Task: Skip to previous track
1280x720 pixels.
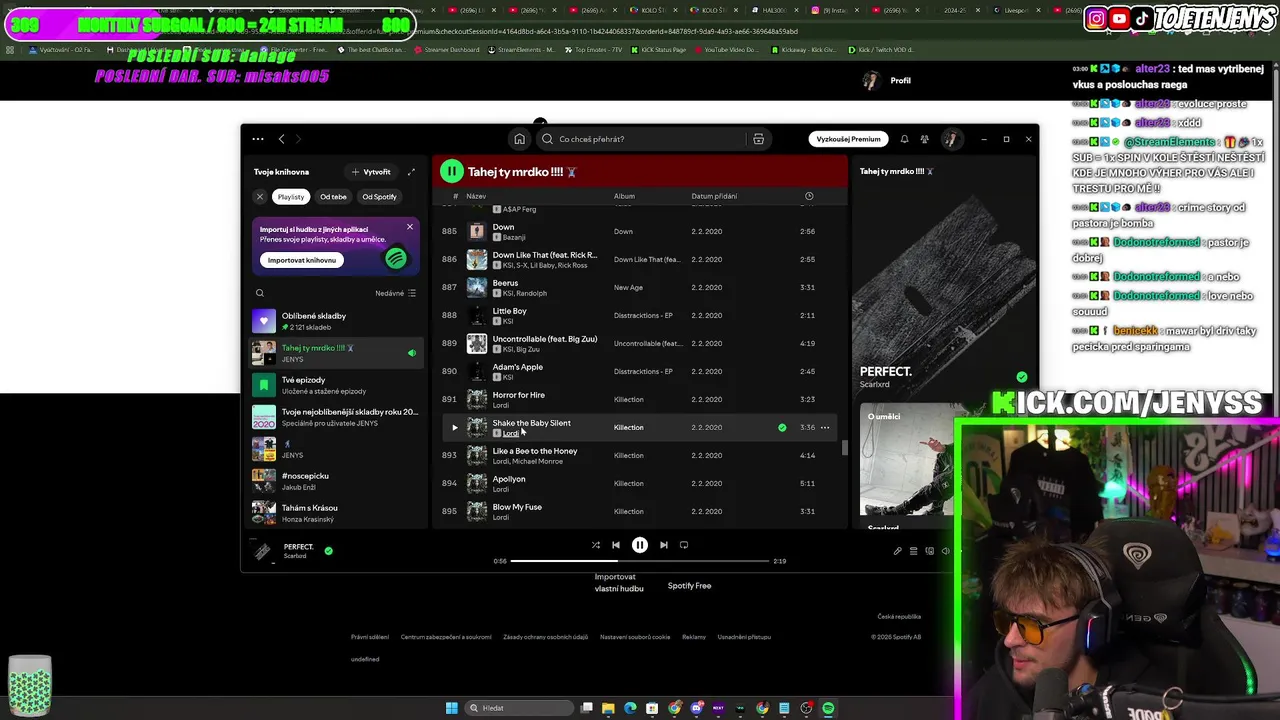Action: point(616,545)
